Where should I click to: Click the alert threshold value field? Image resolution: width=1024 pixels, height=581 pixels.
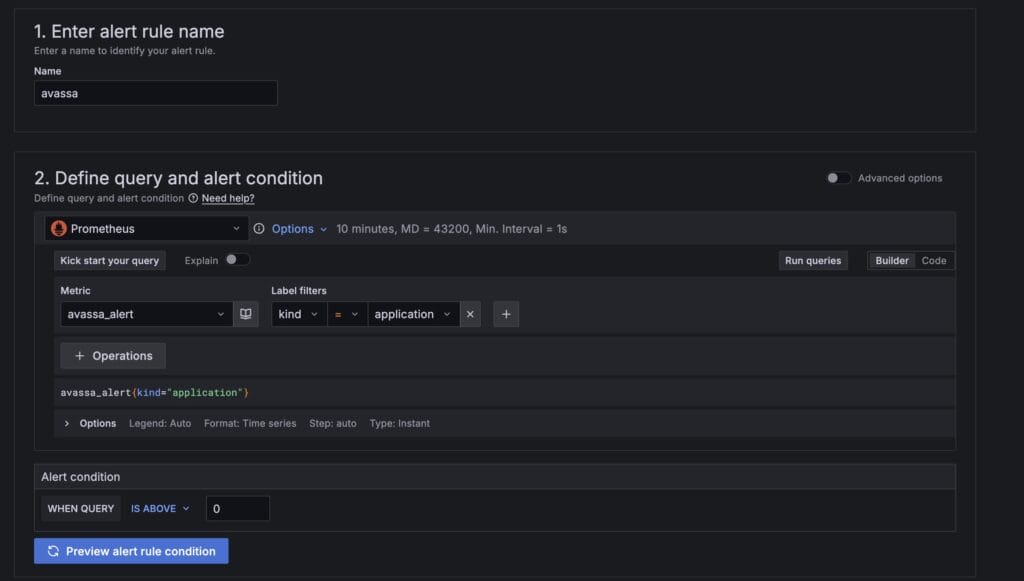click(237, 508)
